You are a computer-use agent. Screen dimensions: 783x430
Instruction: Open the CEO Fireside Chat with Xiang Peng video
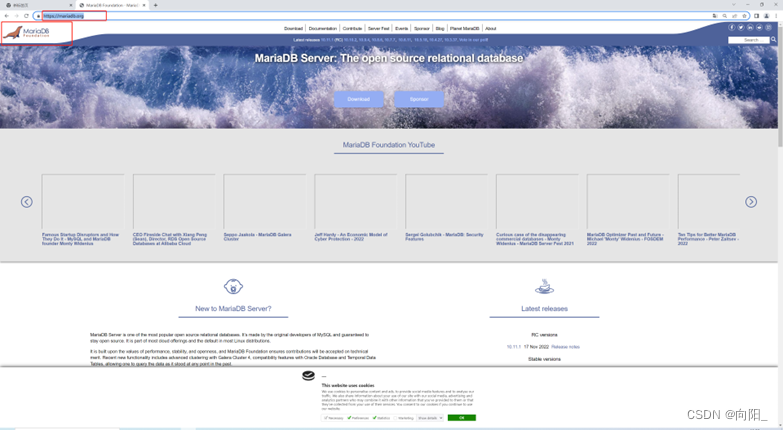coord(174,202)
